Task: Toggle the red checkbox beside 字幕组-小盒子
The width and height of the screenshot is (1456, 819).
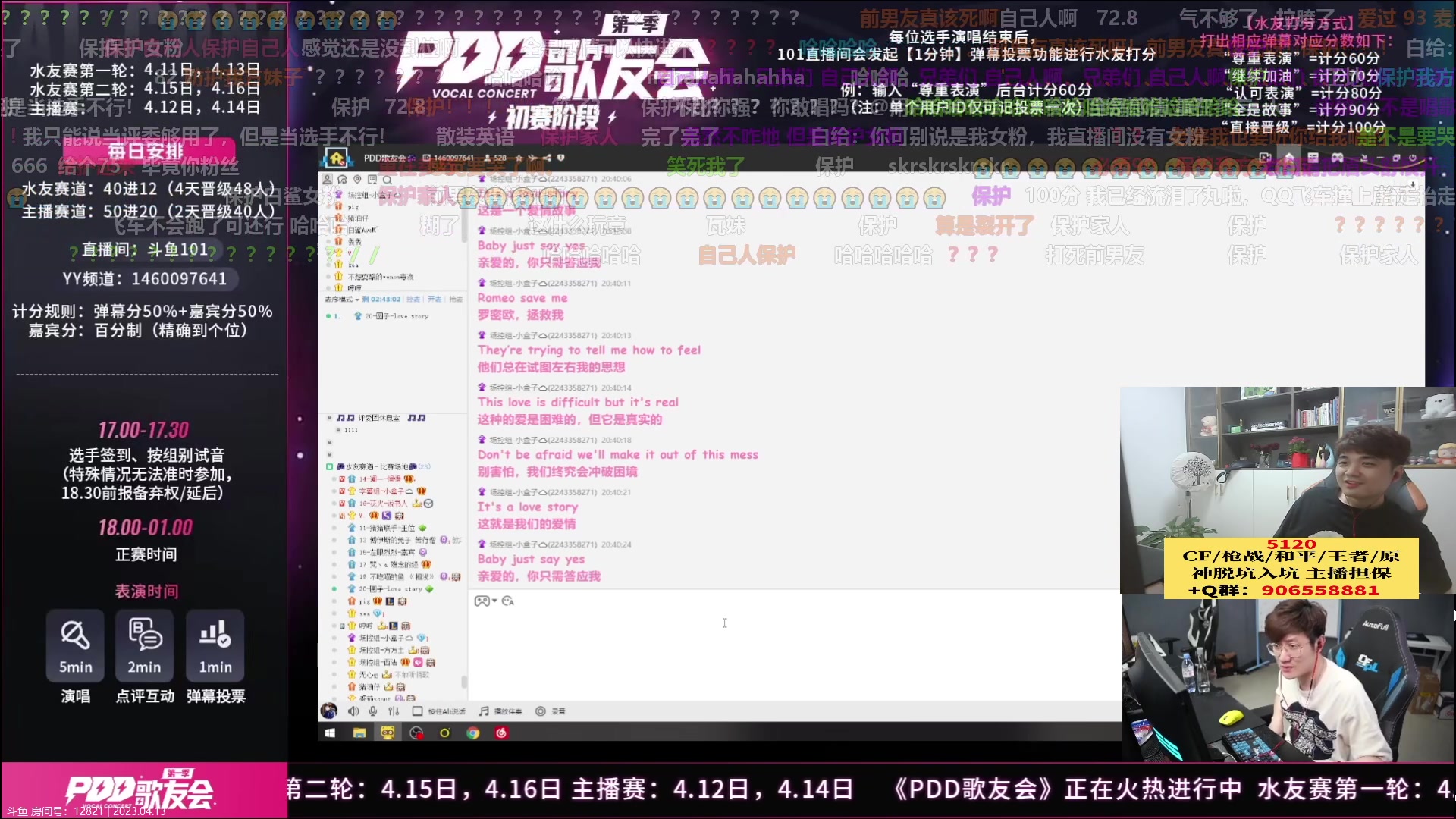Action: 342,491
